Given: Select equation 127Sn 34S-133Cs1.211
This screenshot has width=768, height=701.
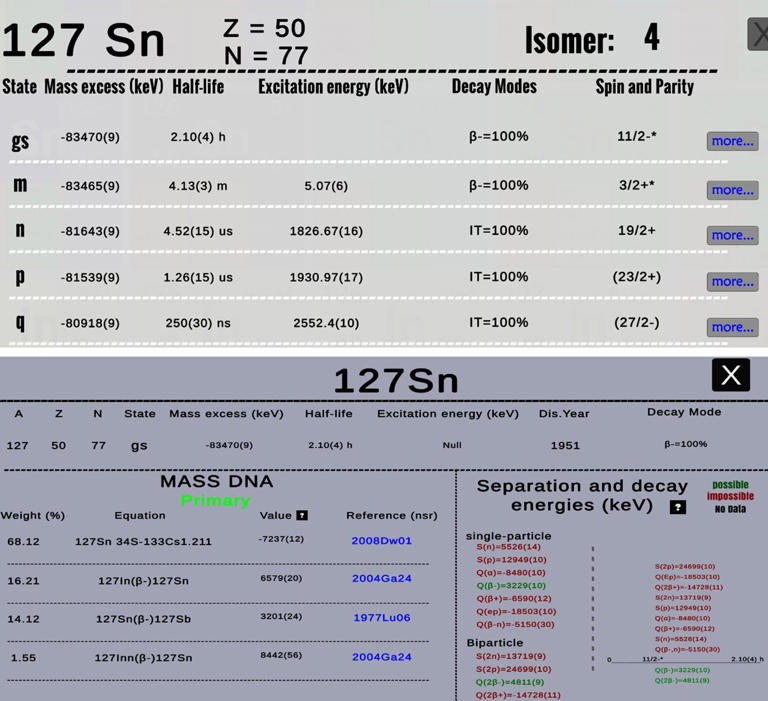Looking at the screenshot, I should [x=143, y=542].
